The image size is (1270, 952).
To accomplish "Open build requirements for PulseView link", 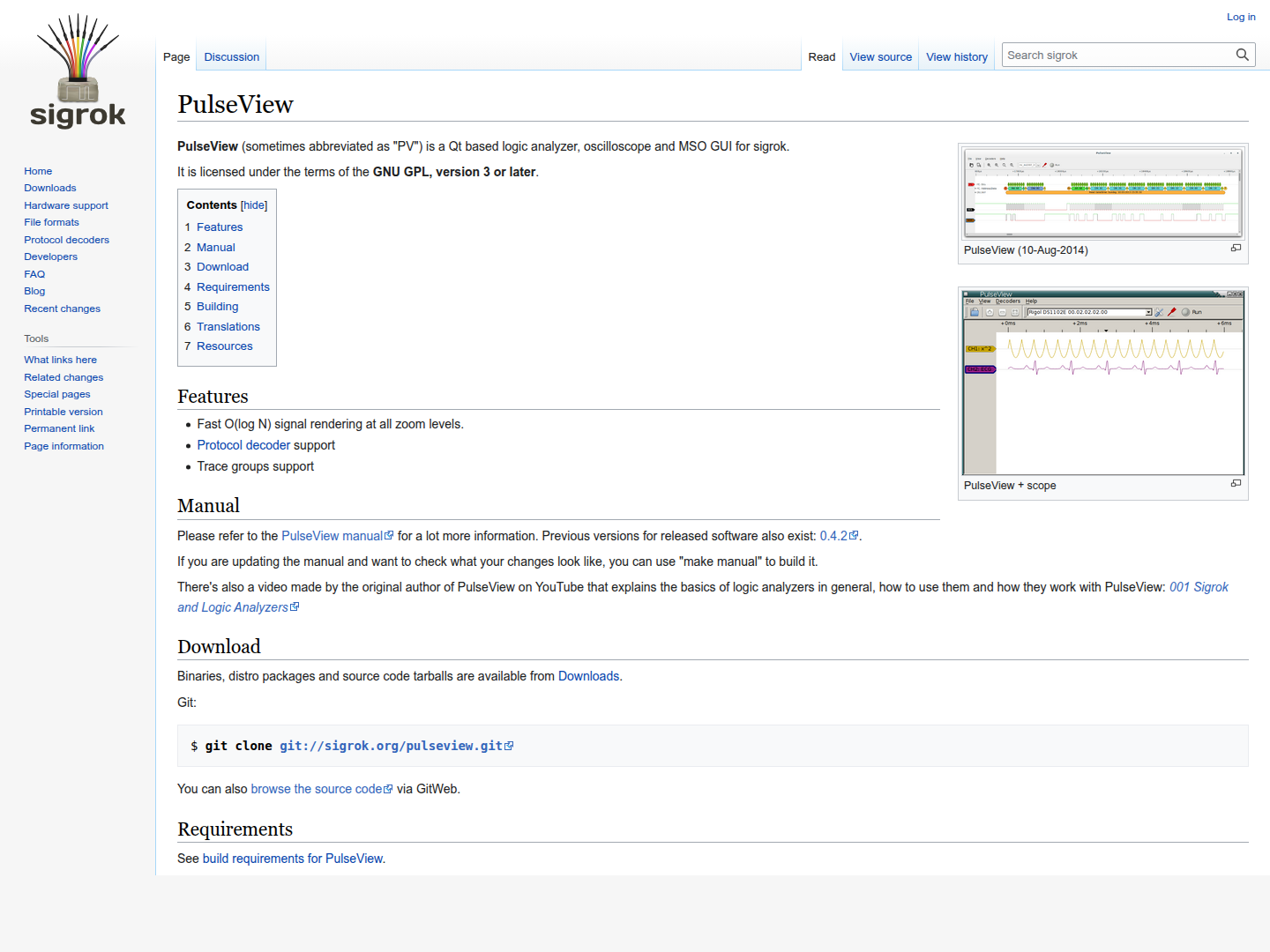I will click(x=293, y=859).
